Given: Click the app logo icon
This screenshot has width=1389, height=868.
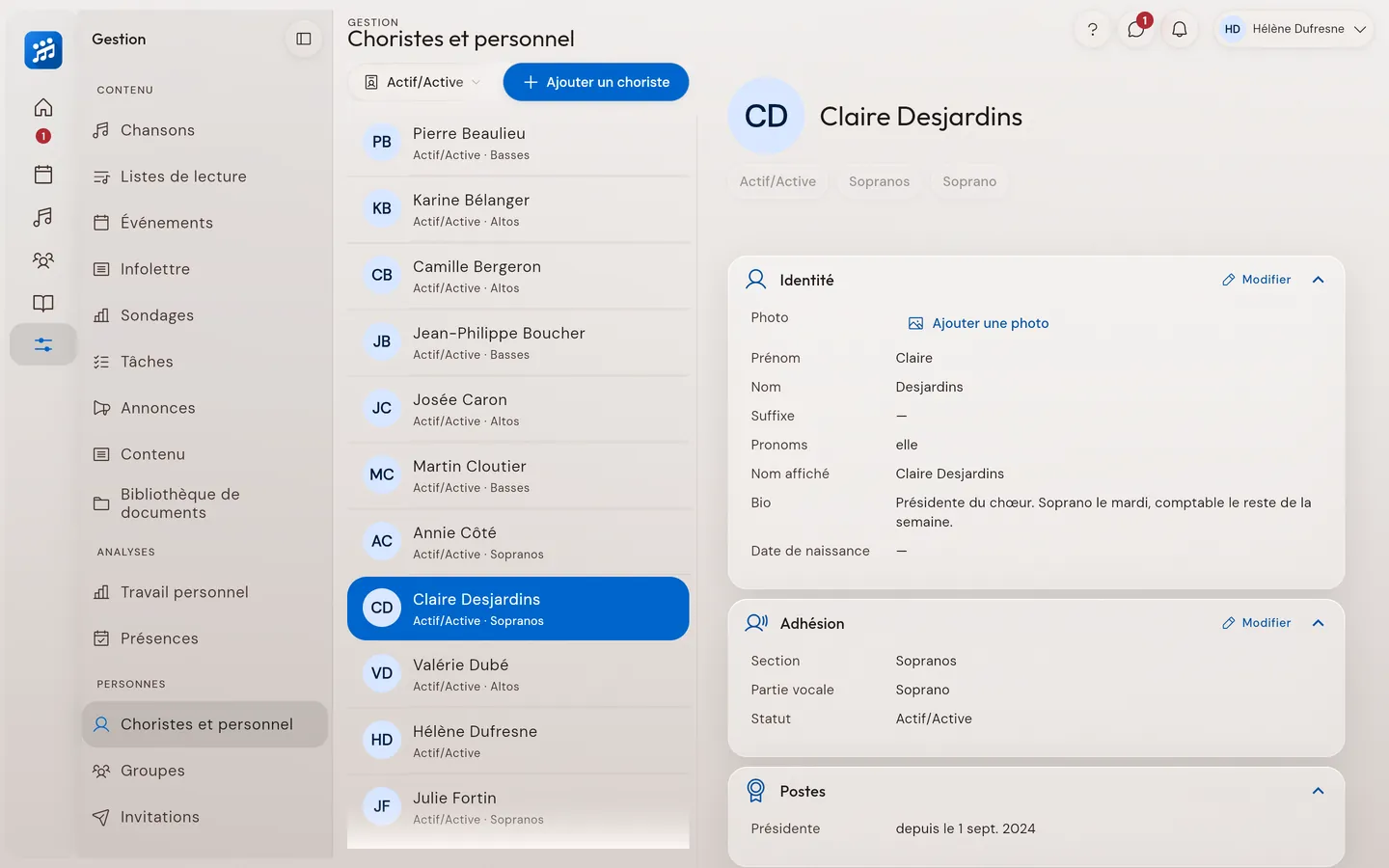Looking at the screenshot, I should (43, 50).
